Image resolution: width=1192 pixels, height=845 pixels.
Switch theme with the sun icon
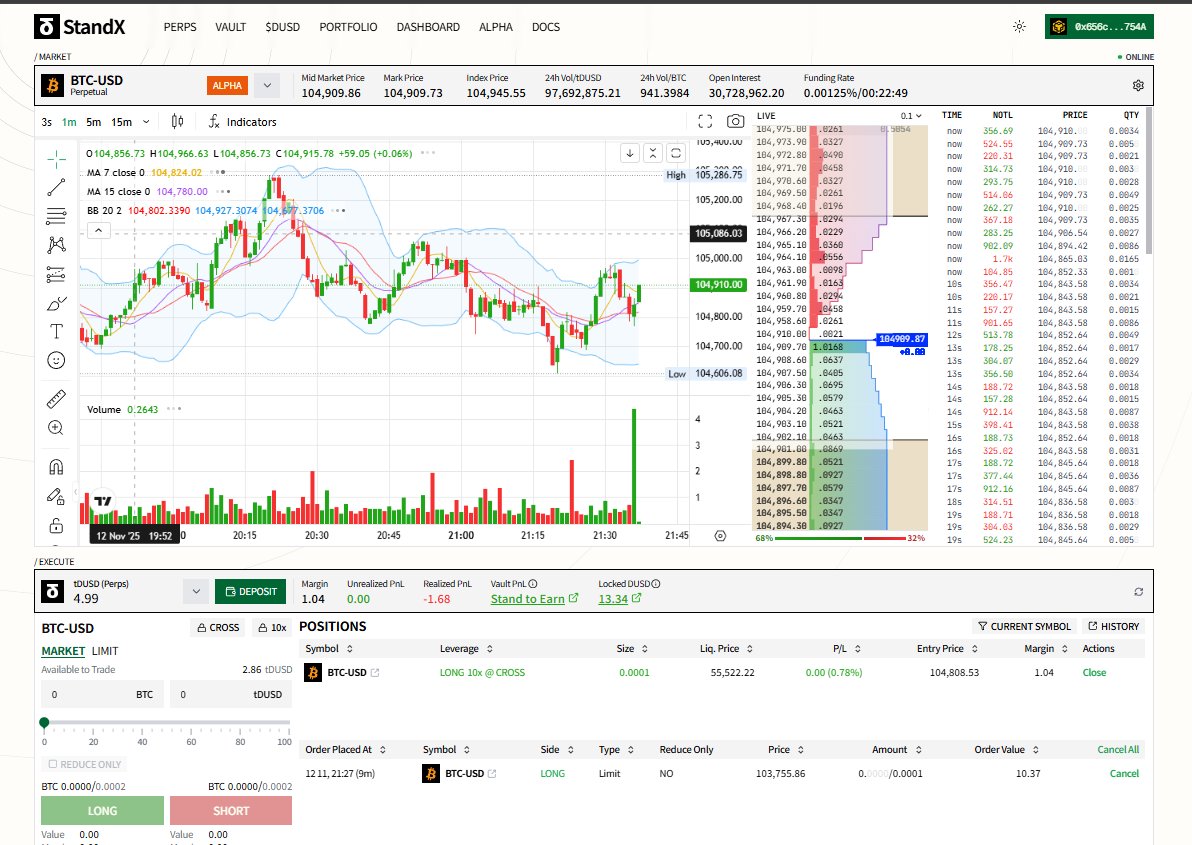point(1018,27)
